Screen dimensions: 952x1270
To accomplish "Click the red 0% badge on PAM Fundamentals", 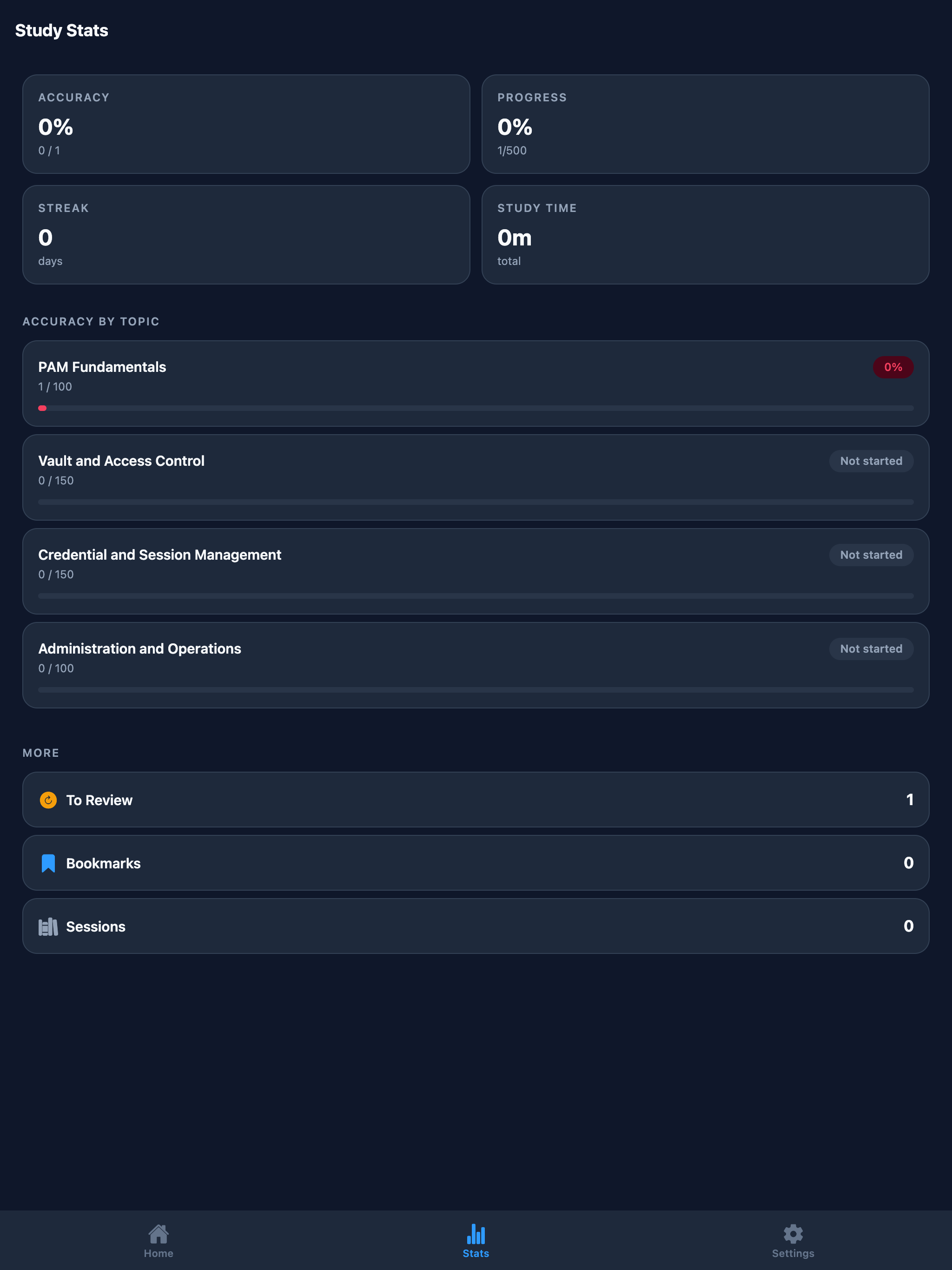I will pyautogui.click(x=893, y=367).
